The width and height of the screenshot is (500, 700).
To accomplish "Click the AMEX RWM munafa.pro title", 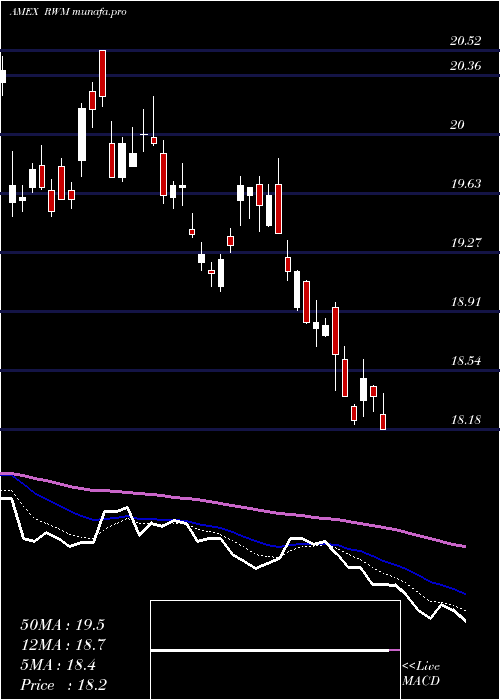I will [68, 12].
